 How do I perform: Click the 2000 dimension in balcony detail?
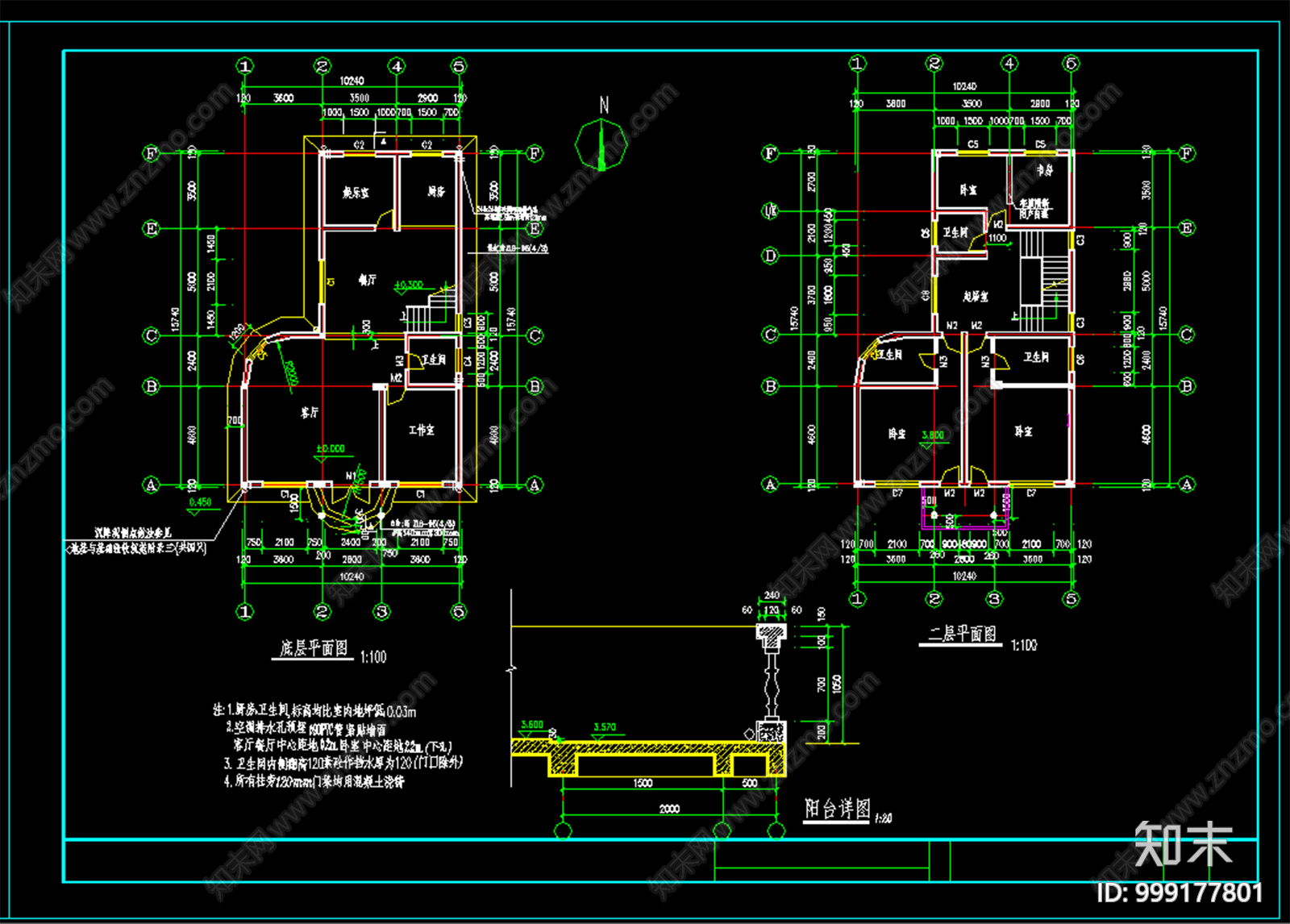click(x=669, y=809)
